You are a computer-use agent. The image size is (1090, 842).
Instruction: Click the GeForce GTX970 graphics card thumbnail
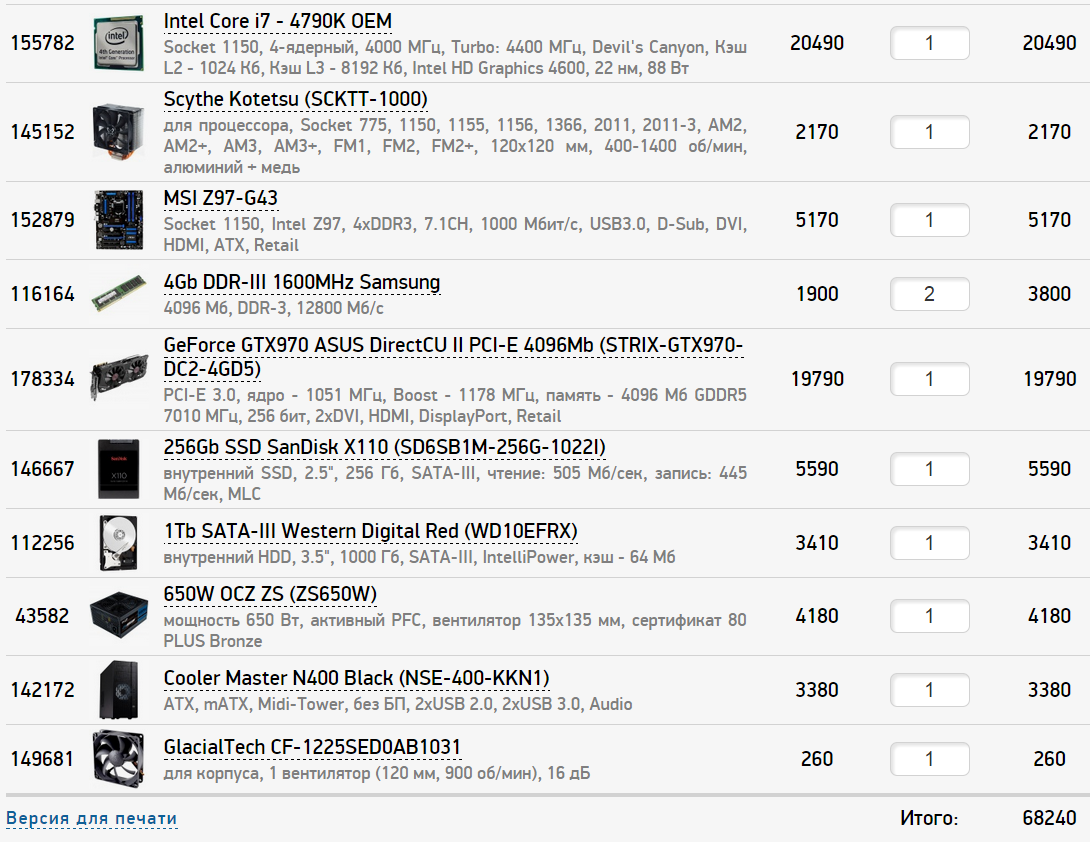(119, 378)
